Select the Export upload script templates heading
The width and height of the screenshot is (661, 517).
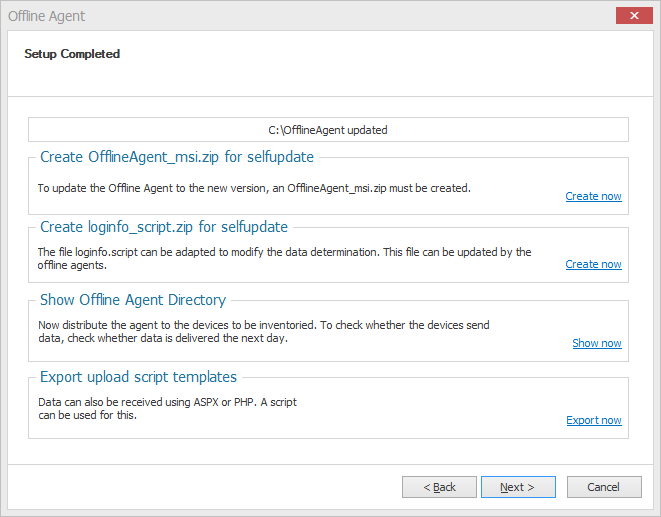138,377
